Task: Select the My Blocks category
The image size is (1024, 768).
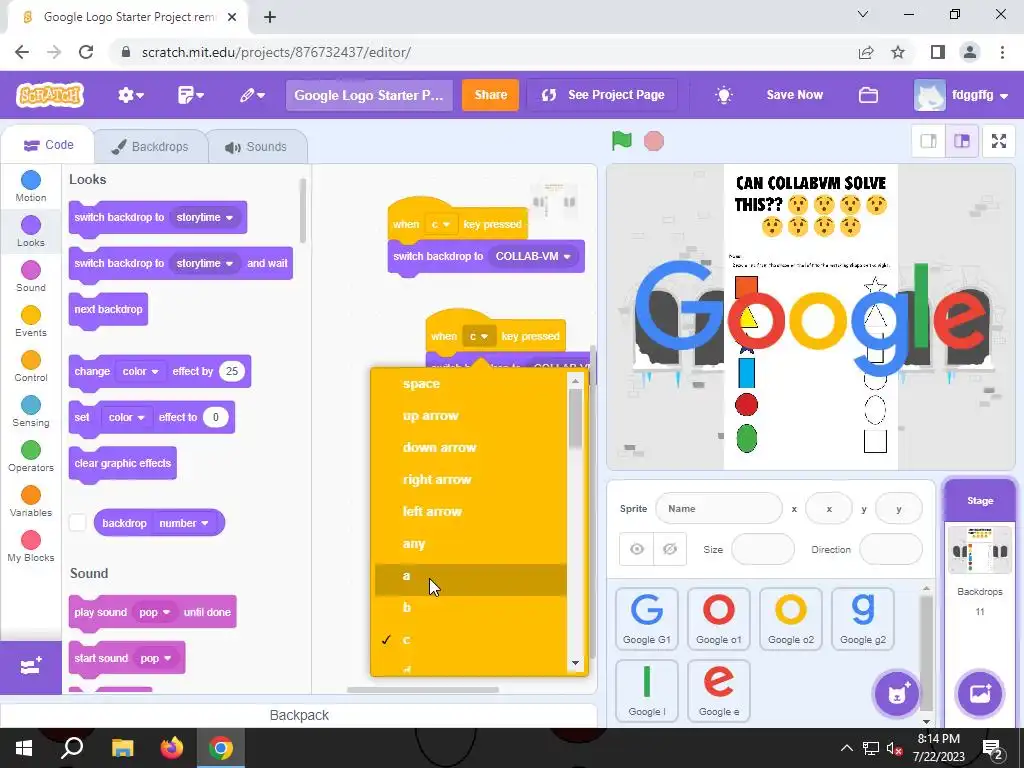Action: (x=31, y=547)
